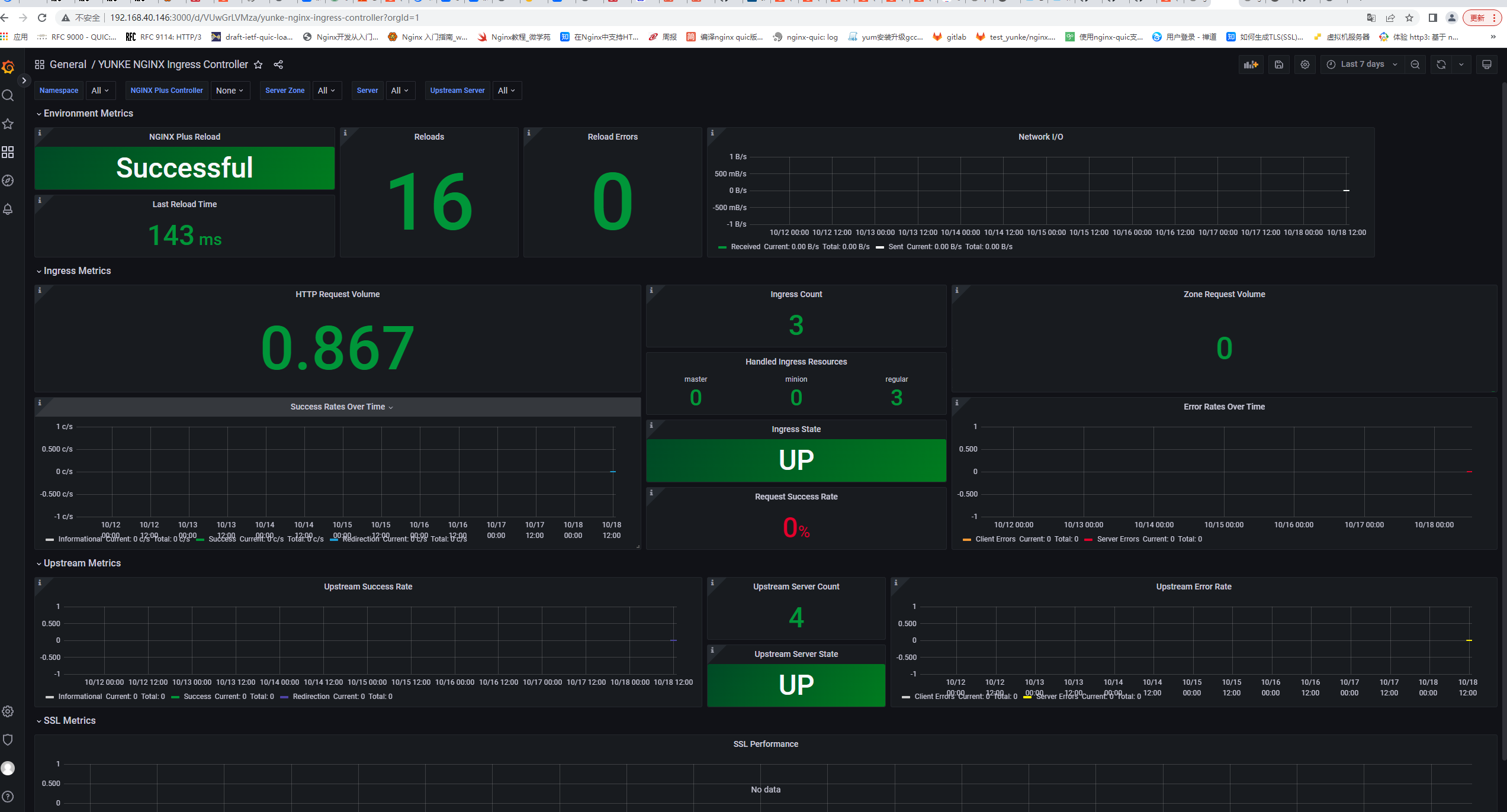Click the orange Client Errors legend color marker

967,540
